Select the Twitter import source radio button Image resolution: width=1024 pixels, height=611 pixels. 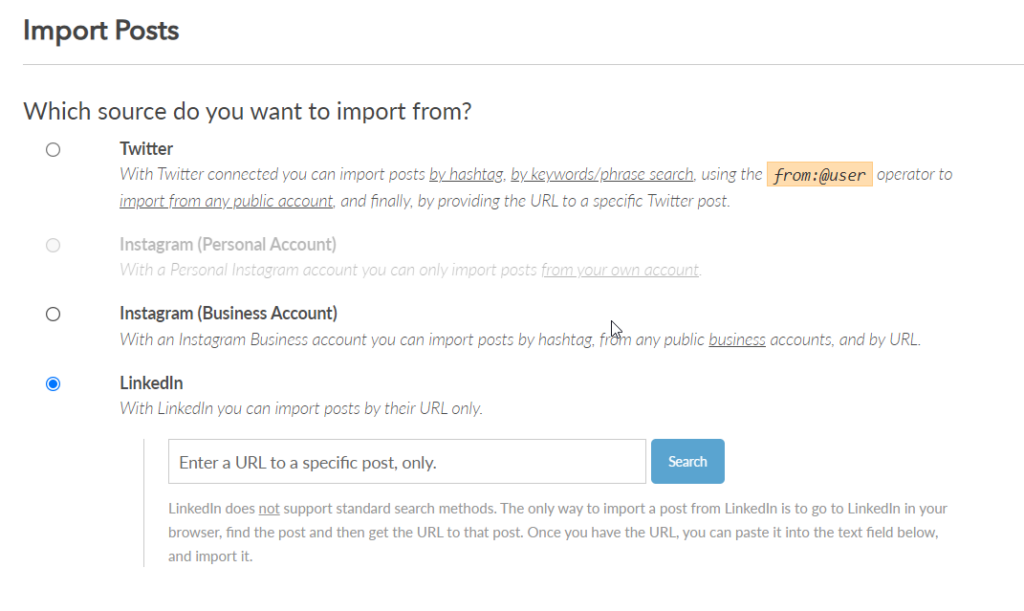[53, 149]
